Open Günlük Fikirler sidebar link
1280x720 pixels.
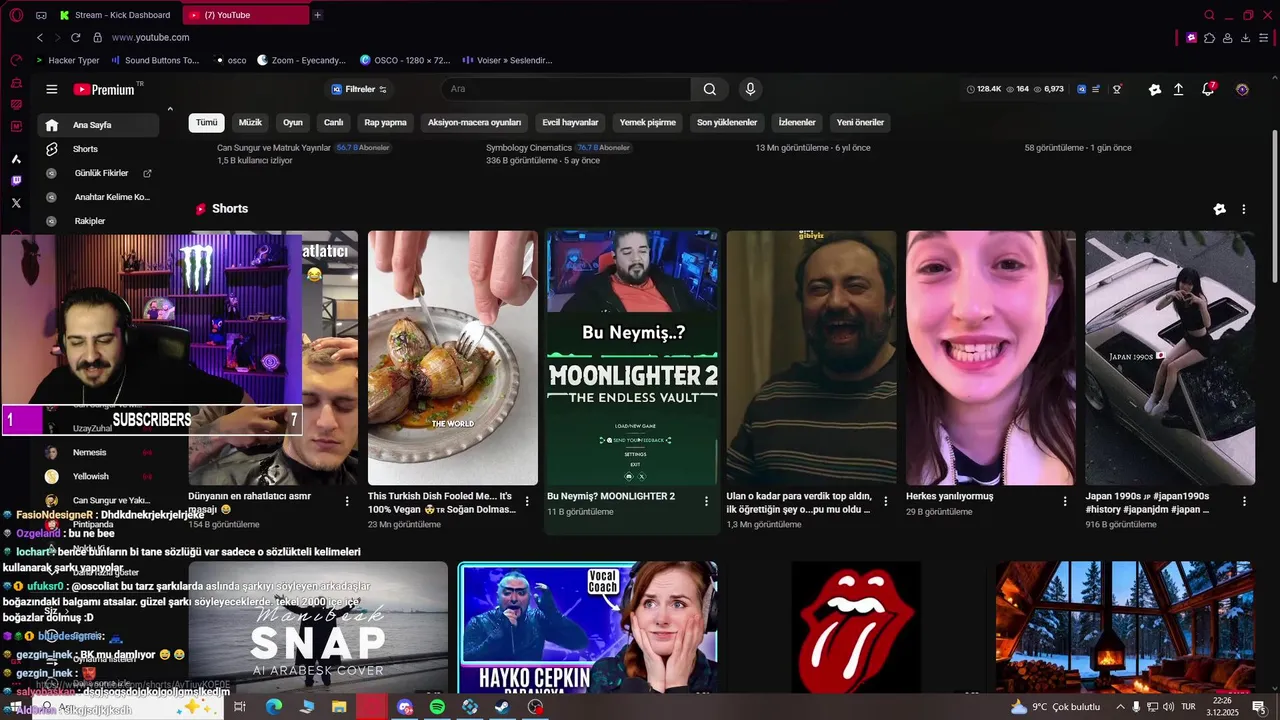coord(99,173)
